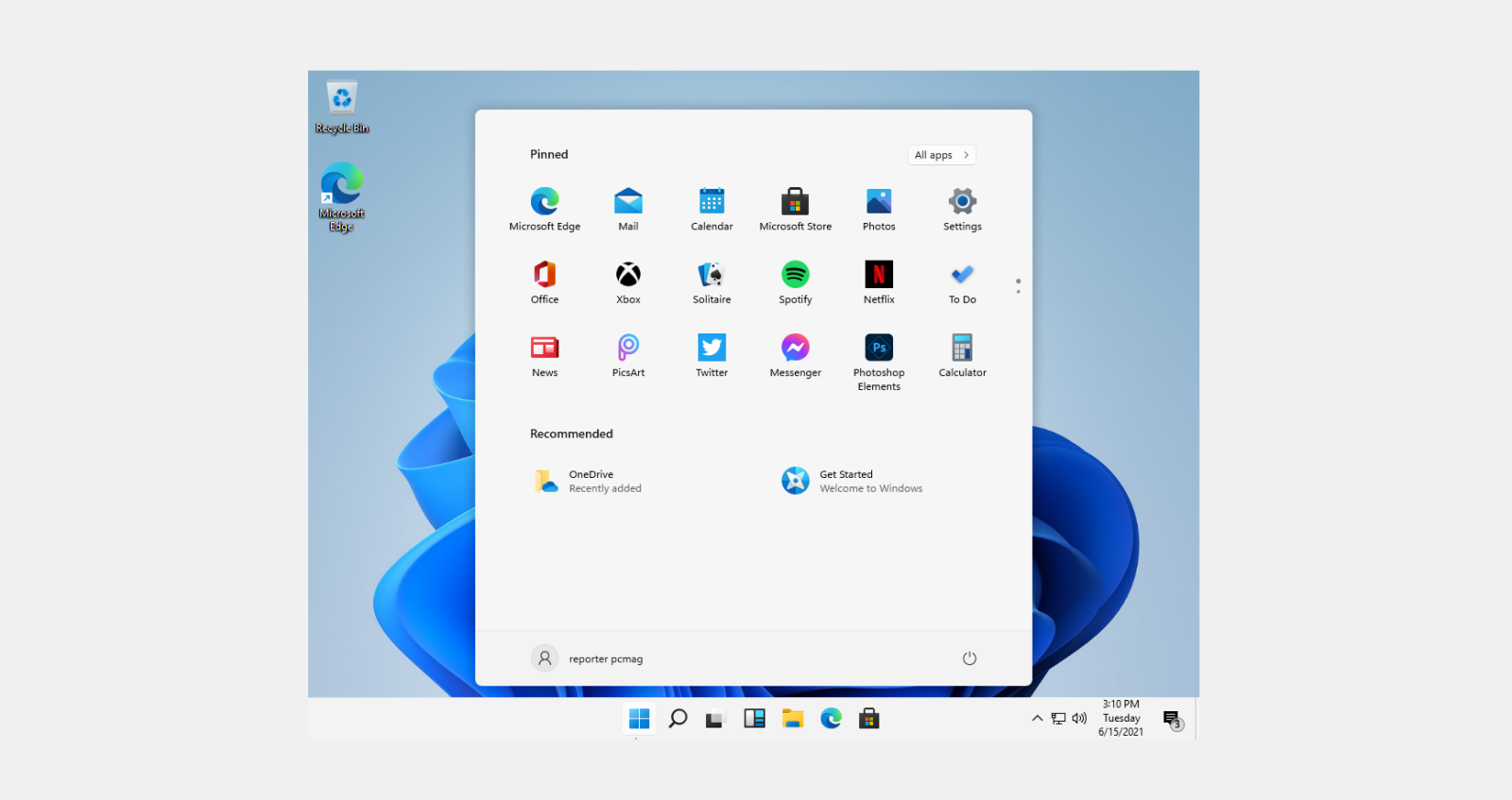The image size is (1512, 800).
Task: Open Microsoft Store from the taskbar
Action: tap(869, 719)
